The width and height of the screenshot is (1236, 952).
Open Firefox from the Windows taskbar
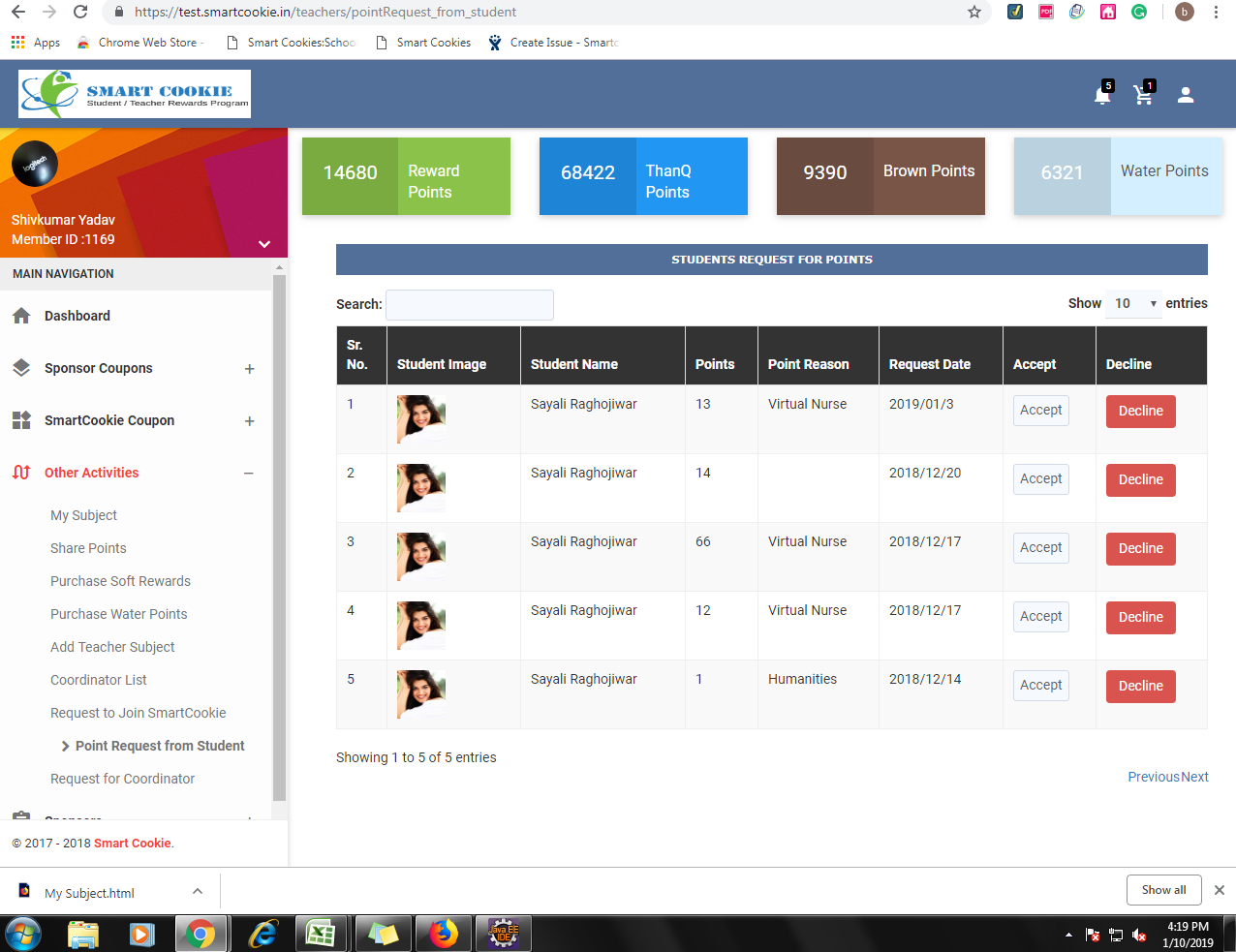tap(444, 934)
